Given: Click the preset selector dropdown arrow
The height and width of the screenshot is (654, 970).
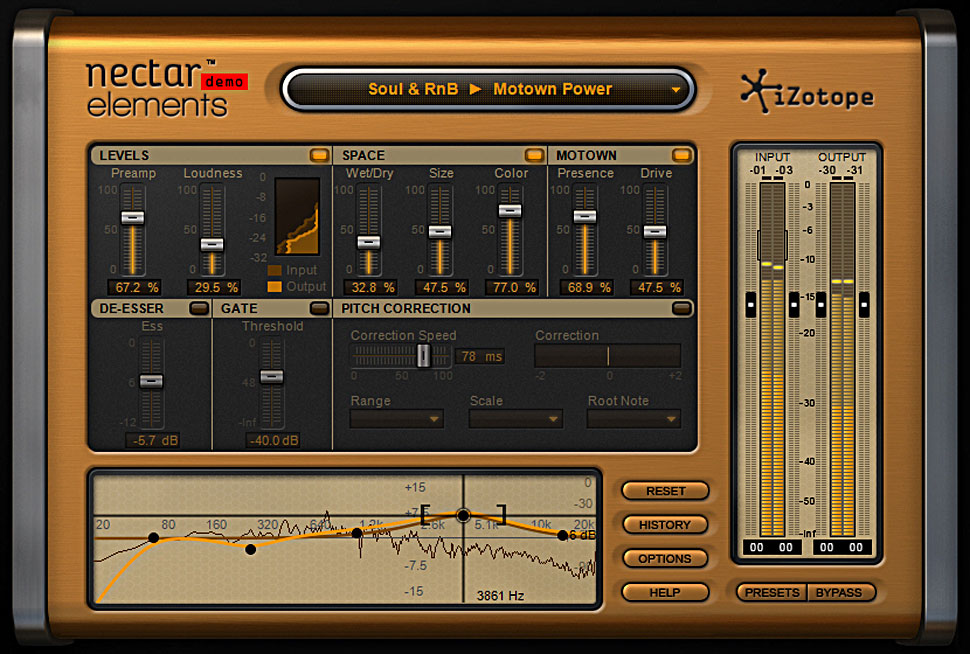Looking at the screenshot, I should point(676,90).
